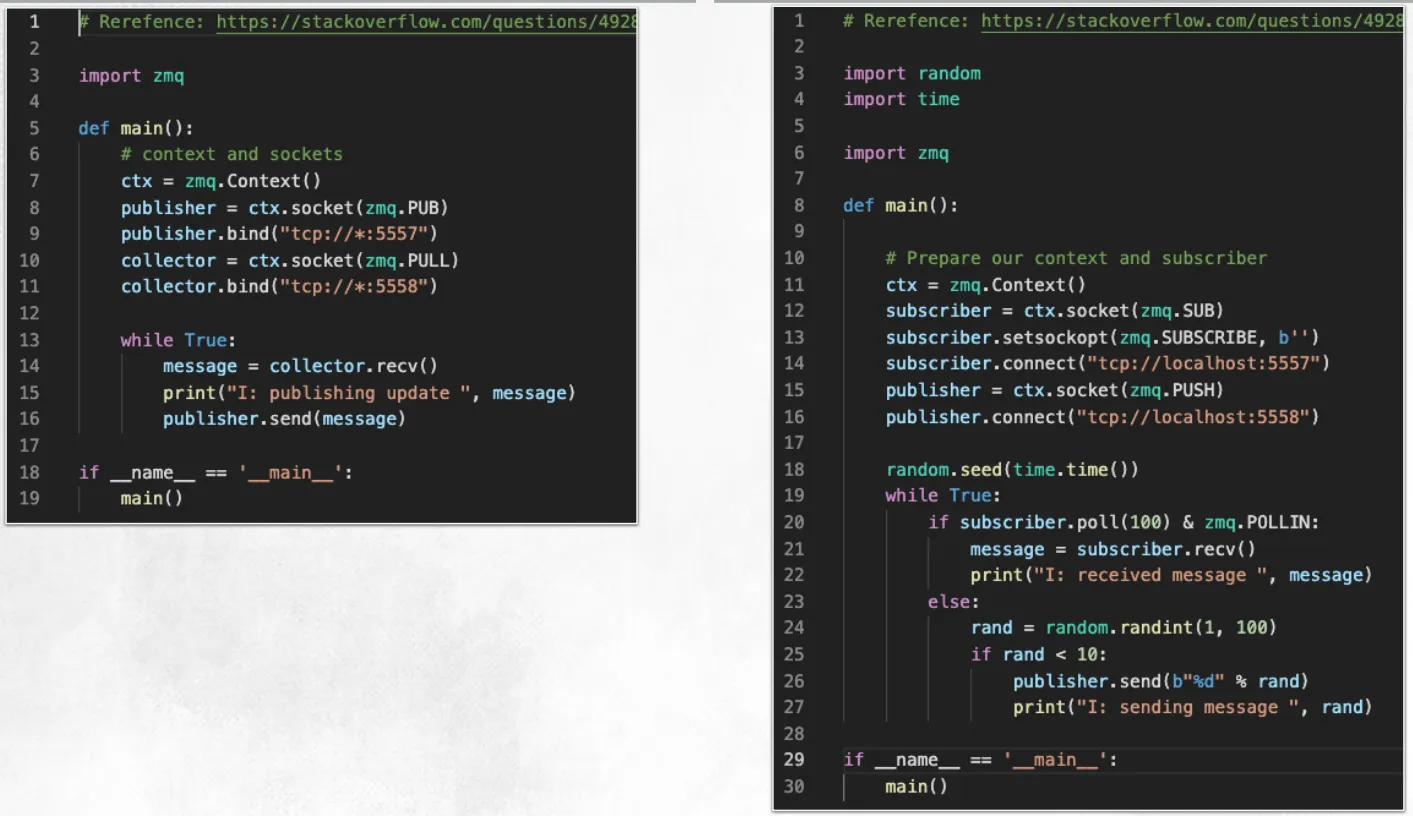The image size is (1413, 816).
Task: Click the 'if subscriber.poll(100) & zmq.POLLIN:' line
Action: [1125, 522]
